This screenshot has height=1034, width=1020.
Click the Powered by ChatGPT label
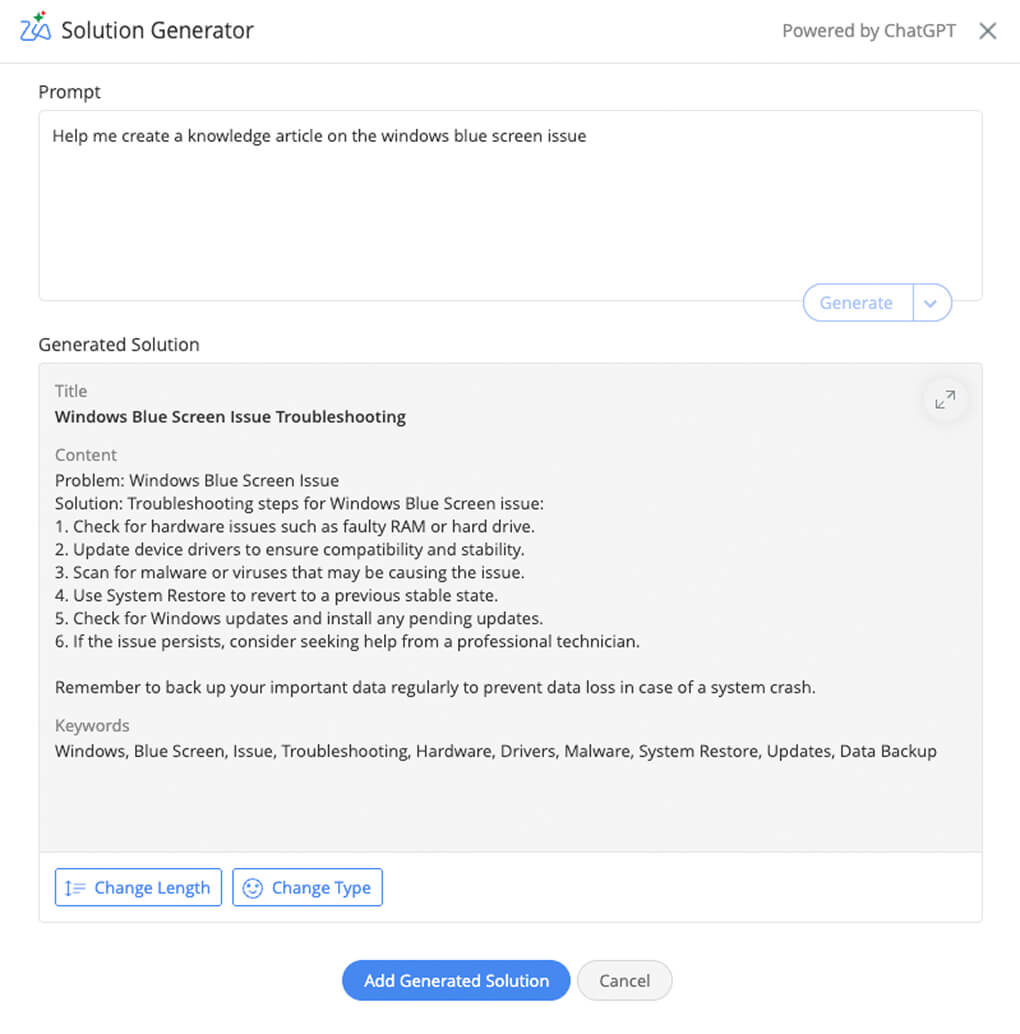tap(869, 31)
